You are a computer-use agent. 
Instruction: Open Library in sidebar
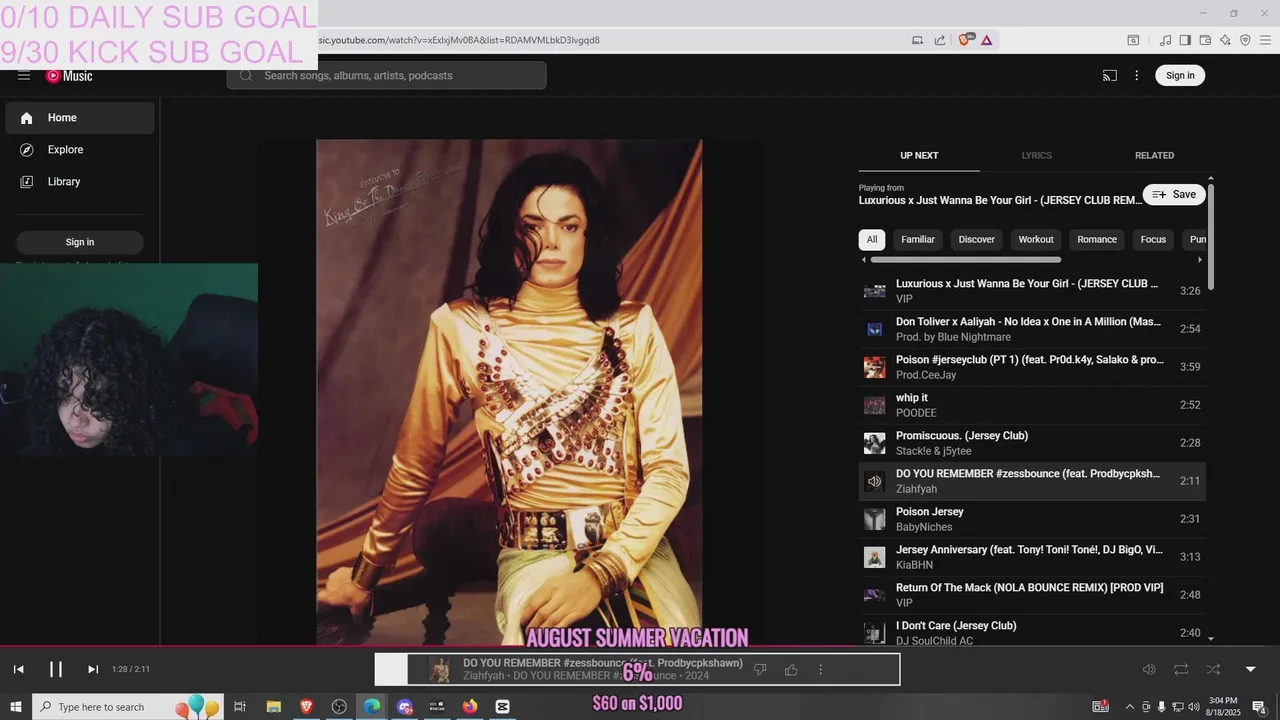coord(80,182)
